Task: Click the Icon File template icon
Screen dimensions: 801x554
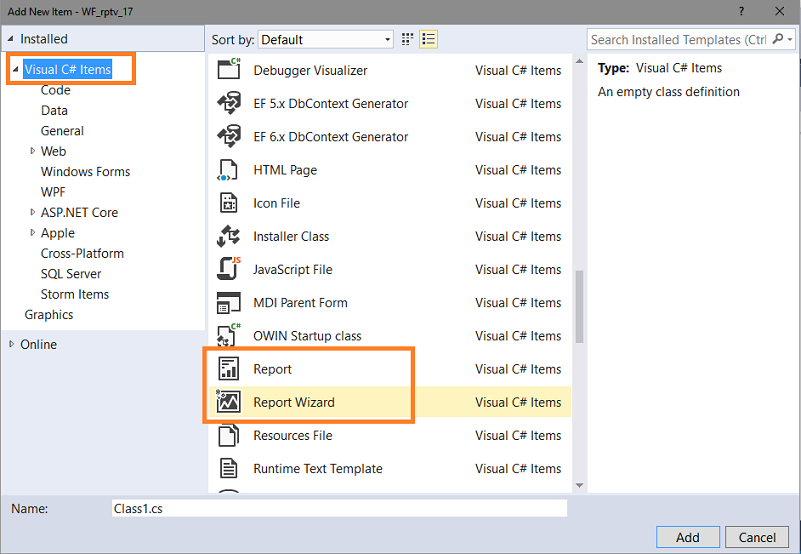Action: 228,203
